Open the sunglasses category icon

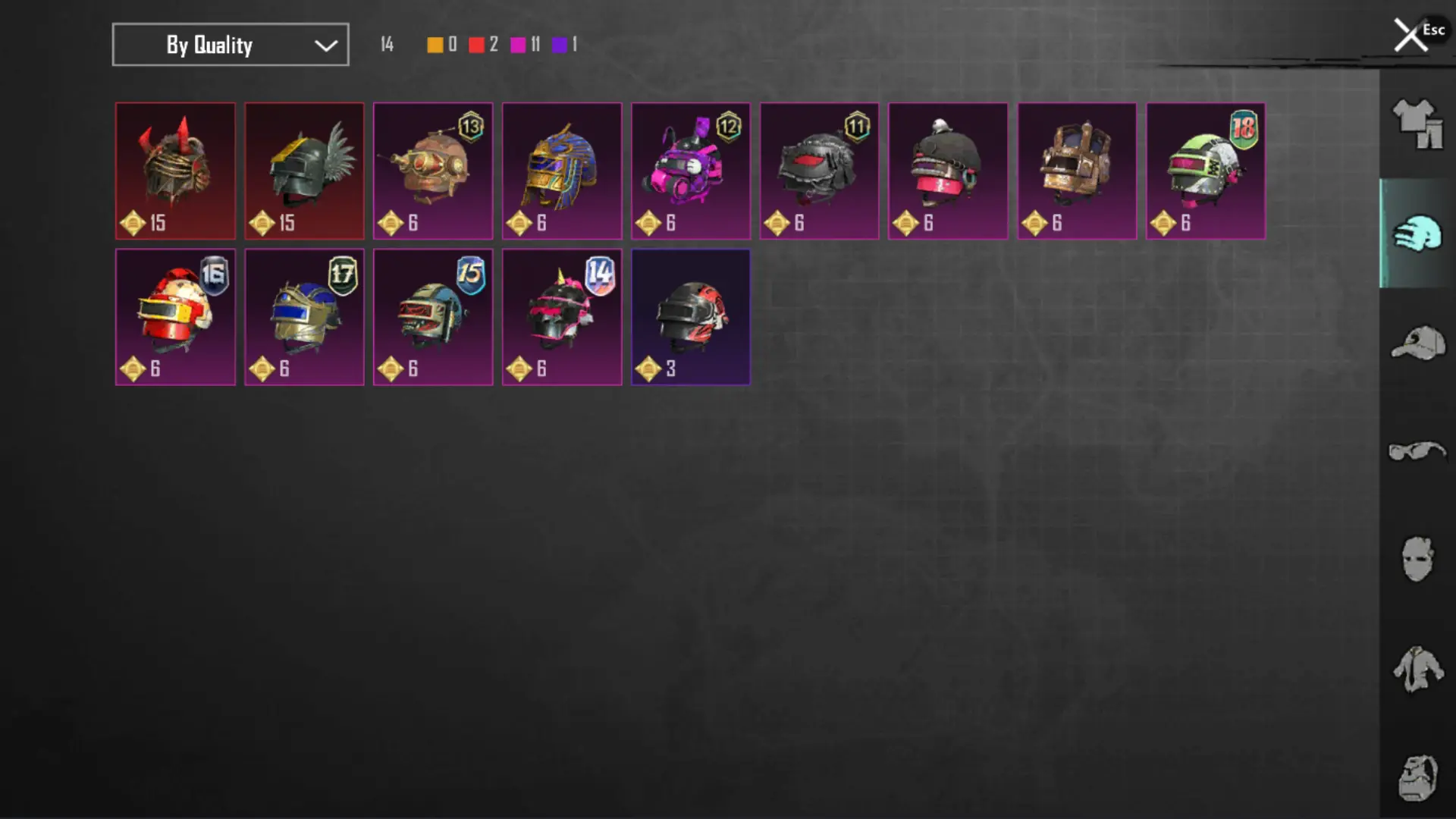pos(1417,451)
